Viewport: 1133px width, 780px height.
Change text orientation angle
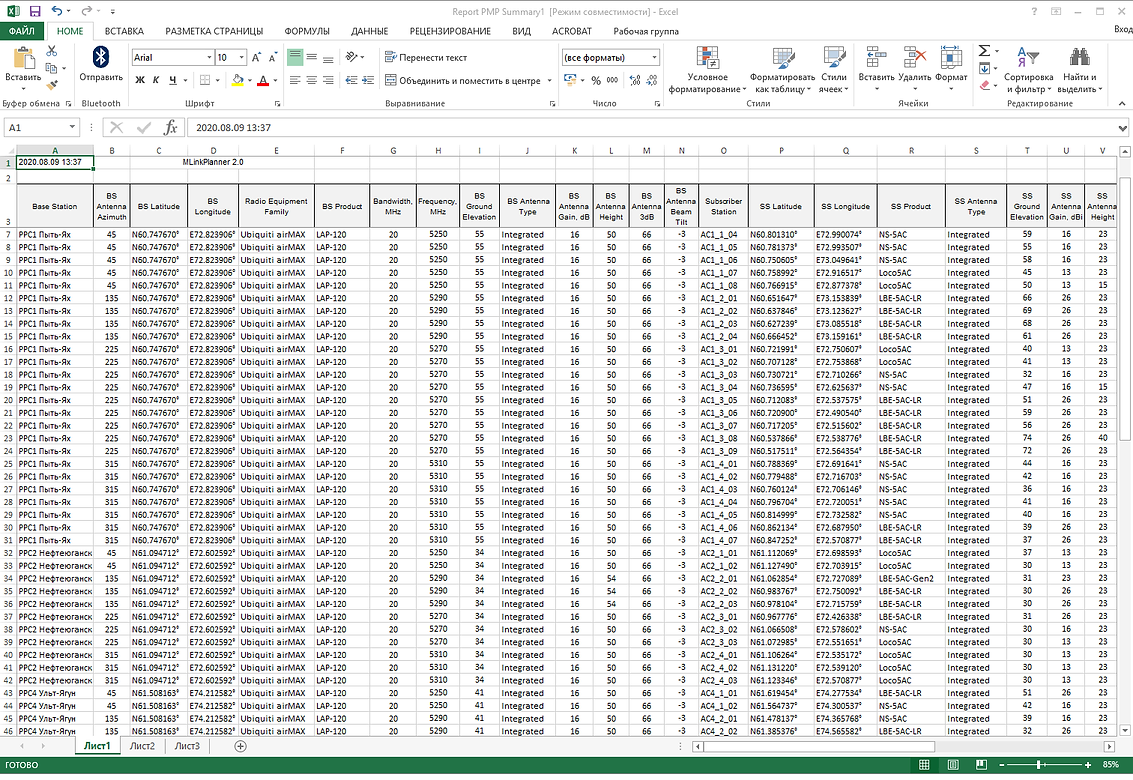coord(351,57)
